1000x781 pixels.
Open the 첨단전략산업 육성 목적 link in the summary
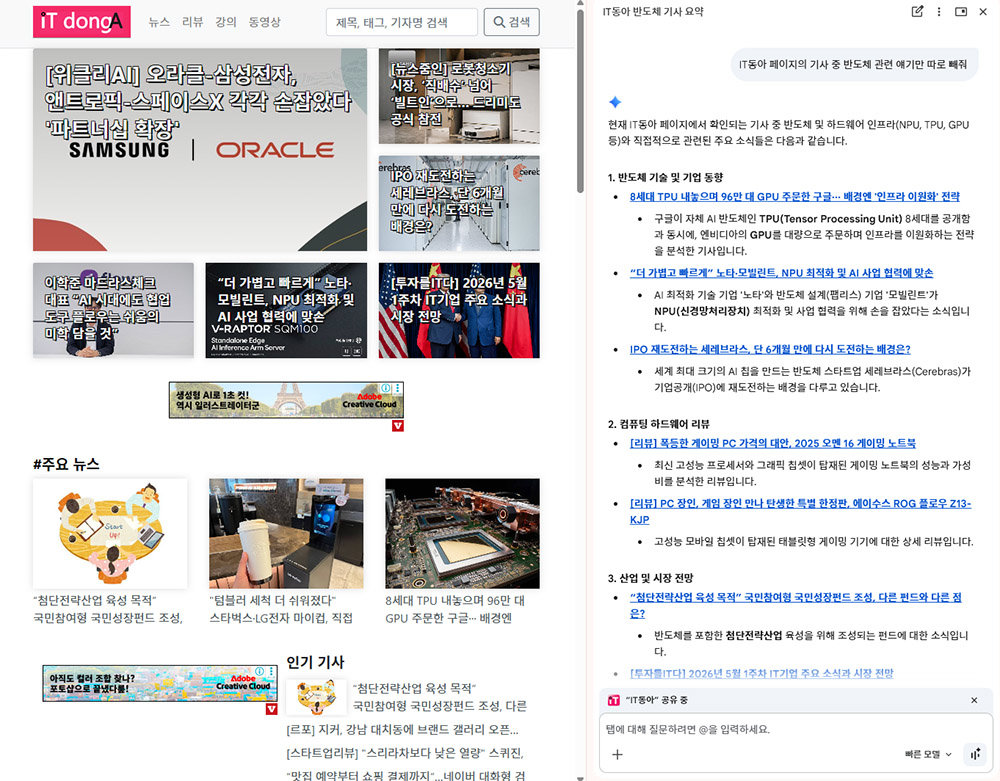pyautogui.click(x=795, y=605)
